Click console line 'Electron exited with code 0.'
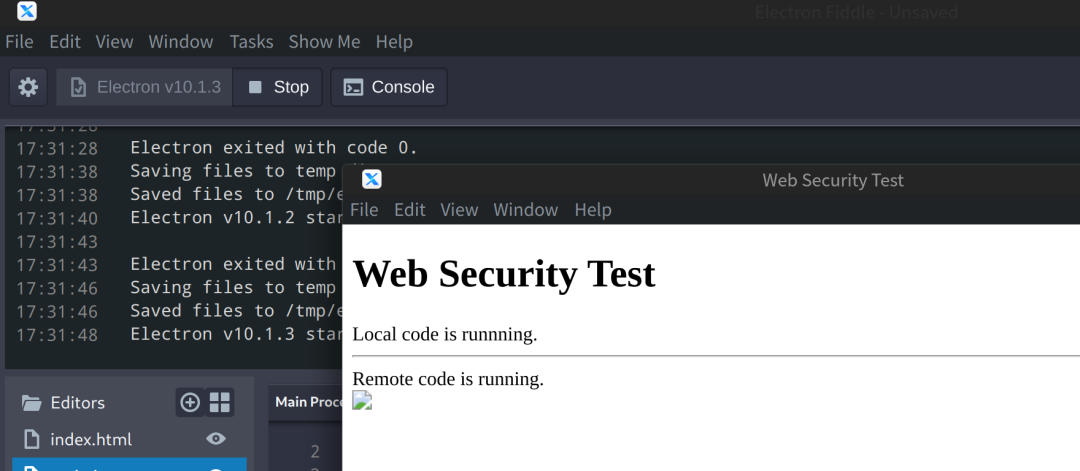 [274, 147]
